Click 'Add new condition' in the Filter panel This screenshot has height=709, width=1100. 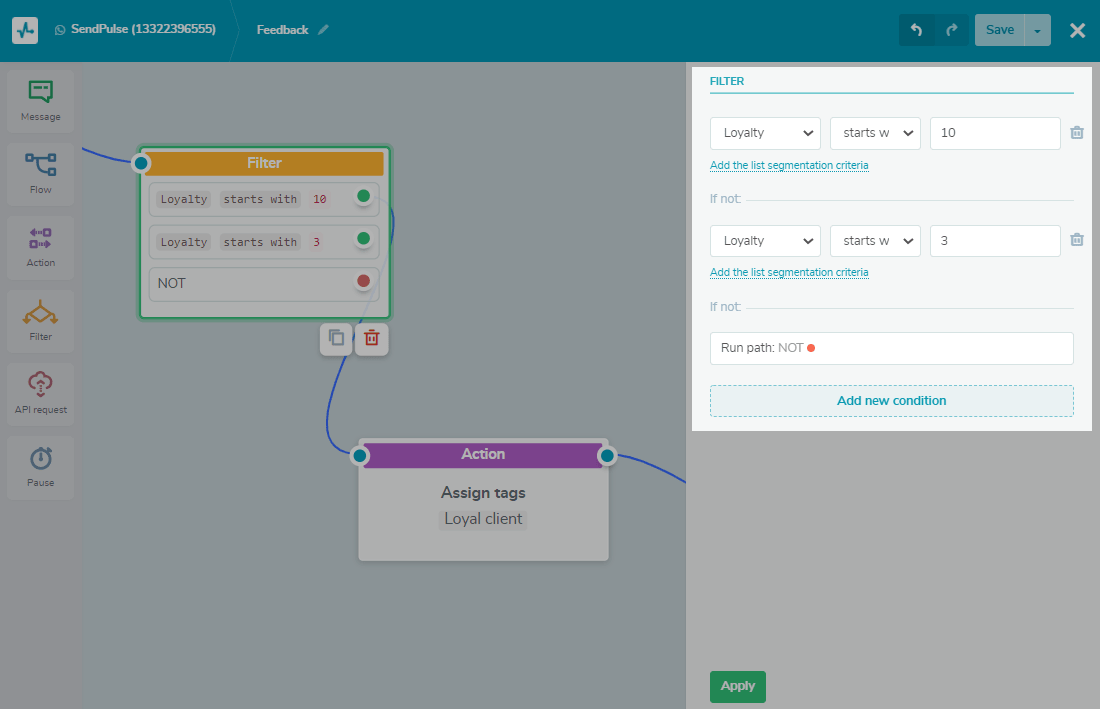tap(891, 400)
